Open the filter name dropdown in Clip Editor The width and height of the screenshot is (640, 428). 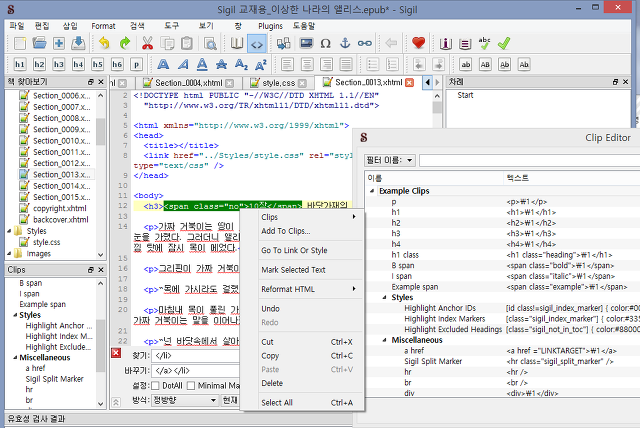pyautogui.click(x=390, y=160)
